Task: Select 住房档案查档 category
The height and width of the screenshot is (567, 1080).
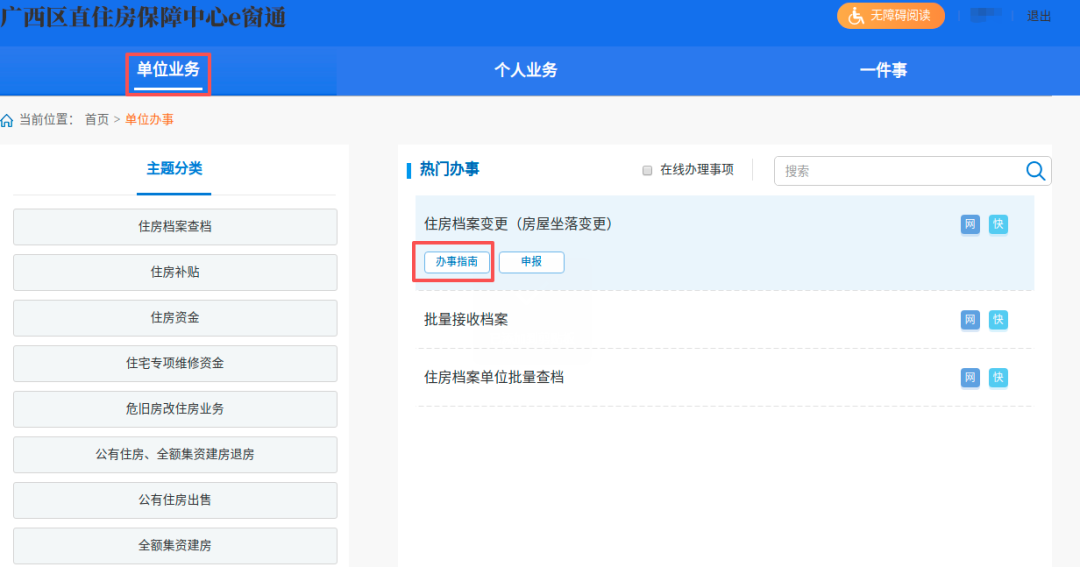Action: tap(175, 227)
